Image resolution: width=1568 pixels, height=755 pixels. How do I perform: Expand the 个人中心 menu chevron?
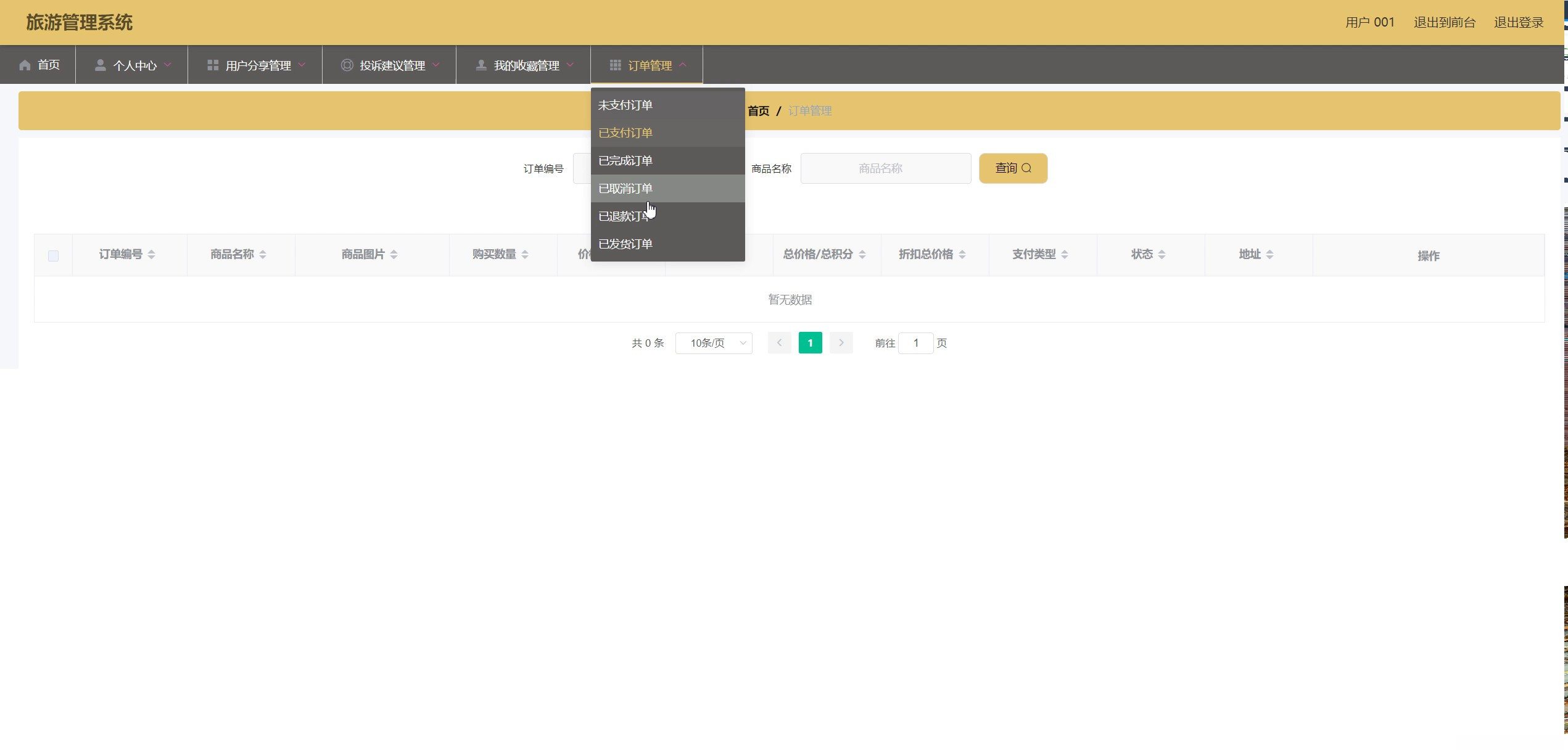coord(168,65)
